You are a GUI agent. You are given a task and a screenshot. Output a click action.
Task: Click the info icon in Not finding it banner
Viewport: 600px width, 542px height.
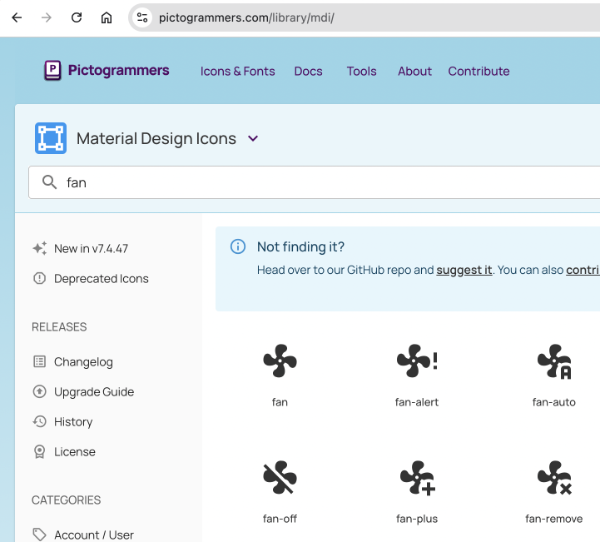coord(238,247)
